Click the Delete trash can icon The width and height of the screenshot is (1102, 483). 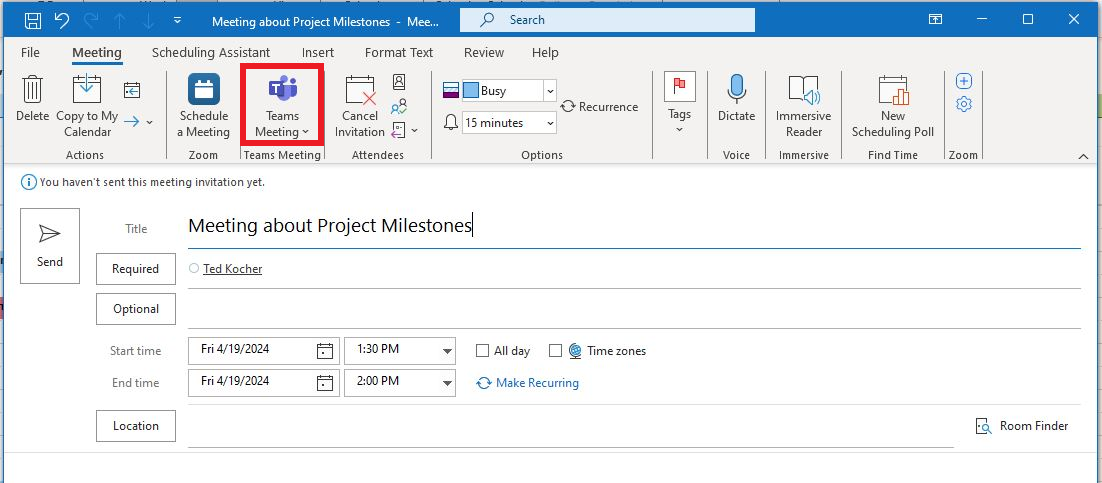coord(32,91)
